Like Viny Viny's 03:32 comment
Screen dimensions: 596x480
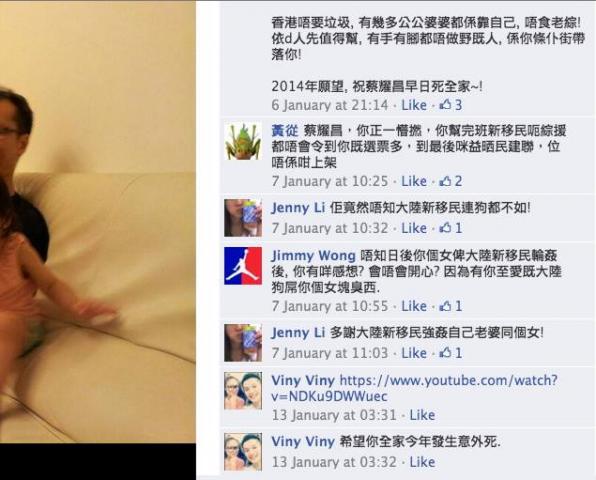[x=422, y=462]
